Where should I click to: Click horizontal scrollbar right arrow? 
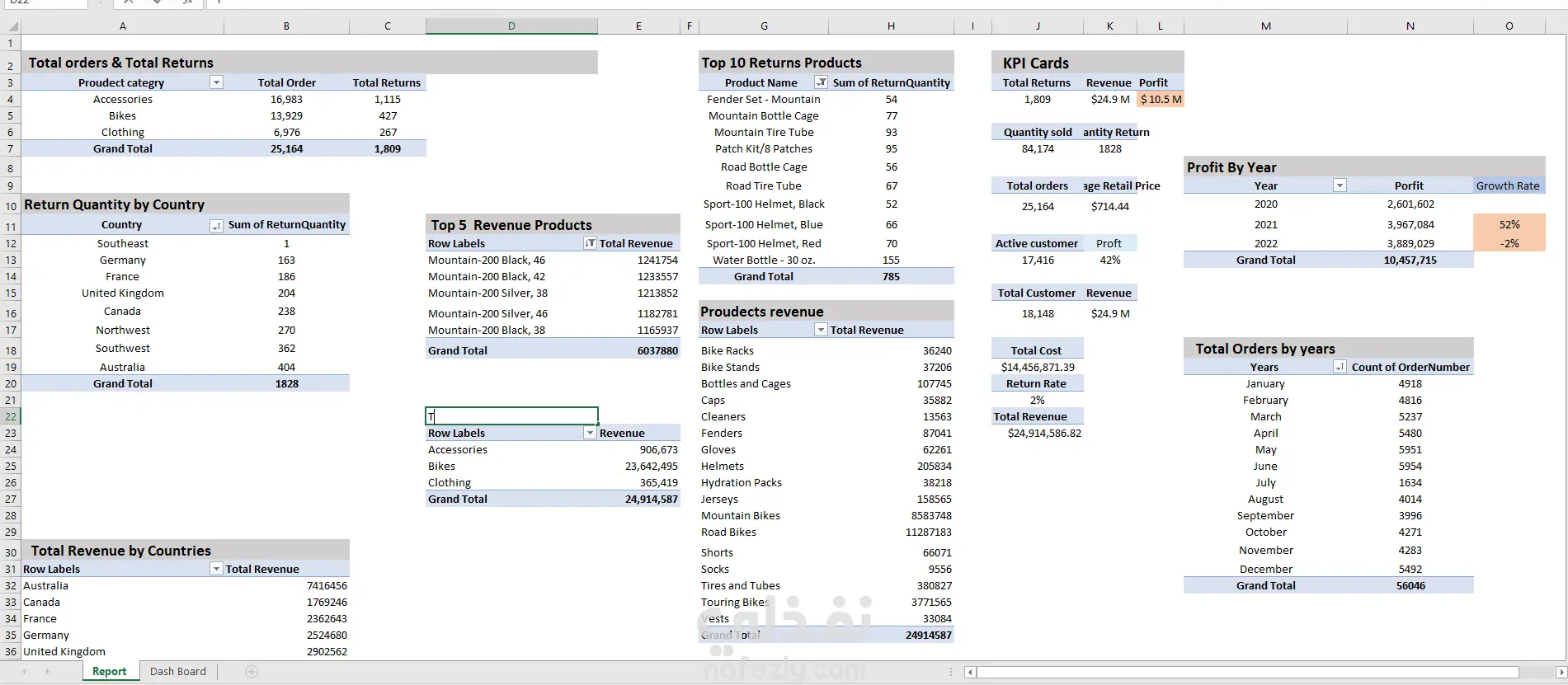tap(1560, 673)
